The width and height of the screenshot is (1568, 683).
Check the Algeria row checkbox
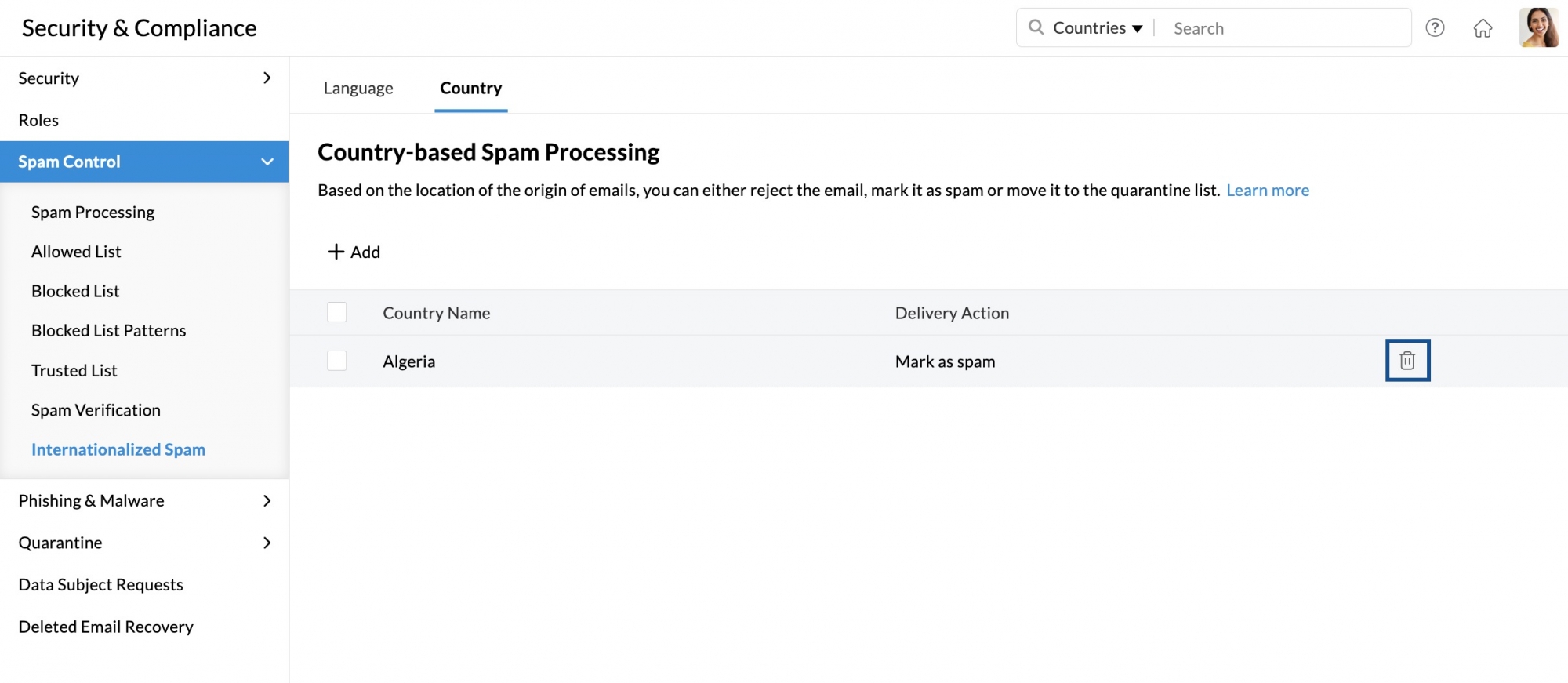[x=337, y=361]
